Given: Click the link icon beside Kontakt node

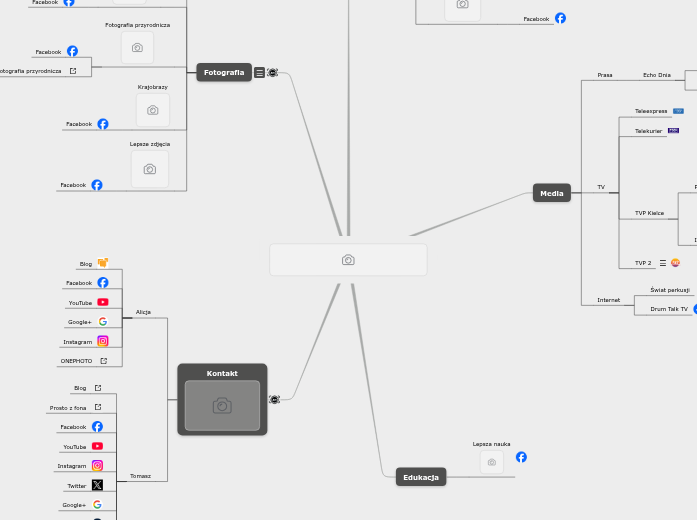Looking at the screenshot, I should (x=275, y=400).
